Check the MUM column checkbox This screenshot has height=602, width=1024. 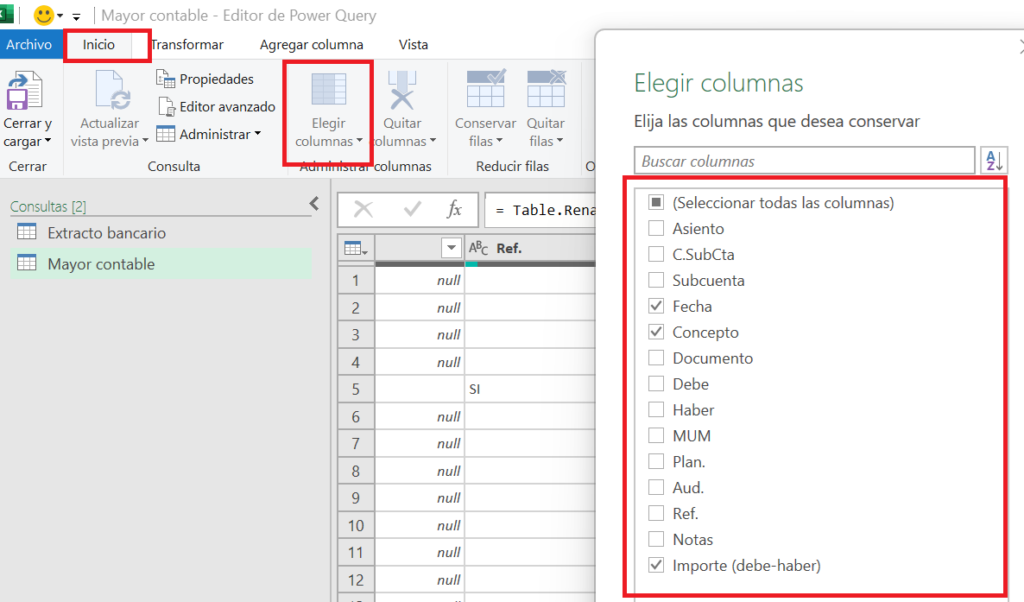point(656,436)
